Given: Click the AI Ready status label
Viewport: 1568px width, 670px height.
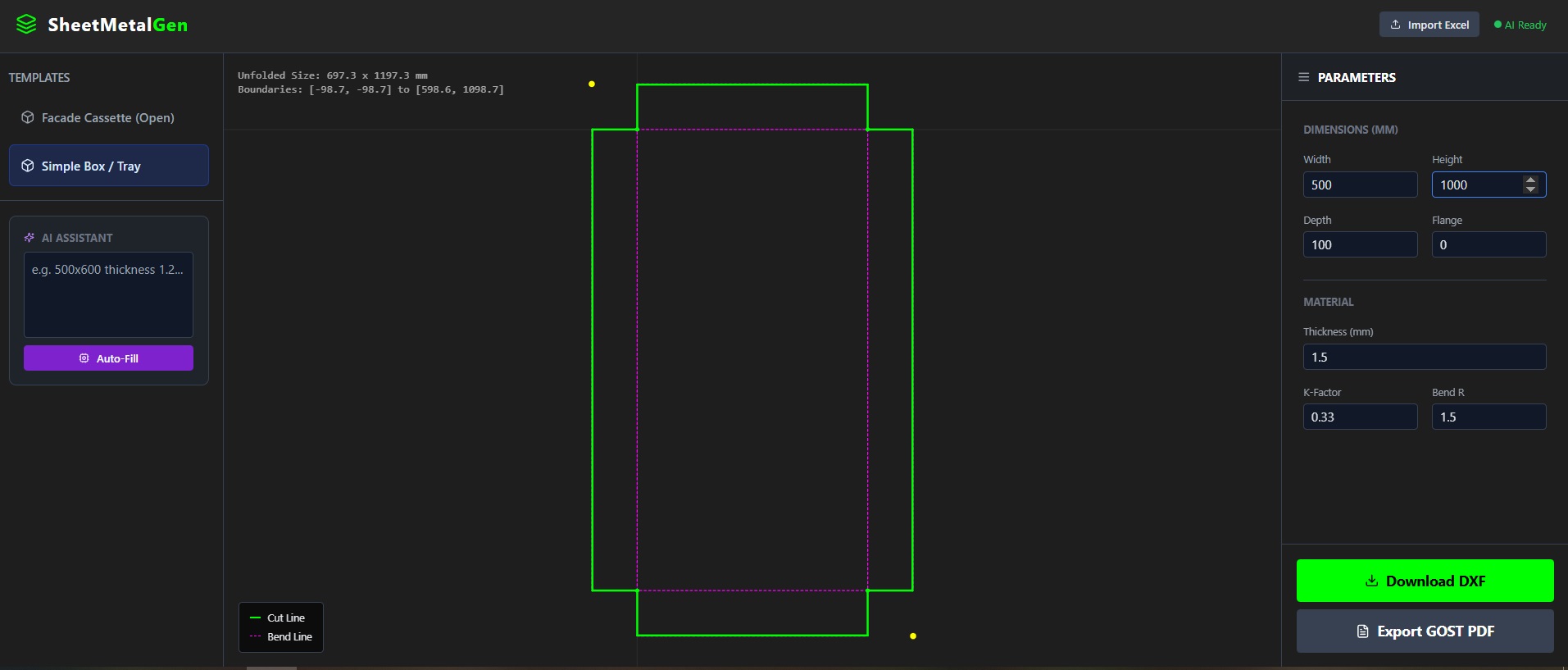Looking at the screenshot, I should coord(1525,25).
